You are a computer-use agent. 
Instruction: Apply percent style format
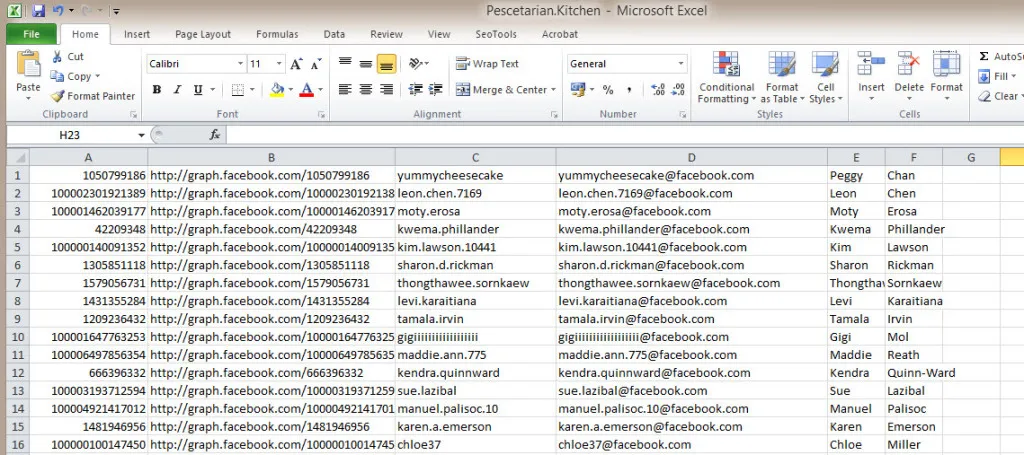608,89
